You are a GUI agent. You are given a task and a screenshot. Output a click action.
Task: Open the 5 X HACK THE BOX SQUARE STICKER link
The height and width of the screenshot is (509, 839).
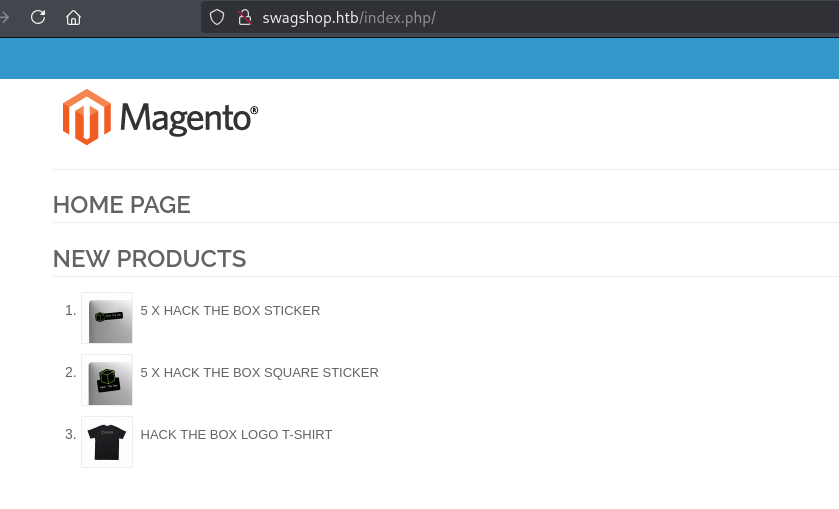[x=260, y=373]
